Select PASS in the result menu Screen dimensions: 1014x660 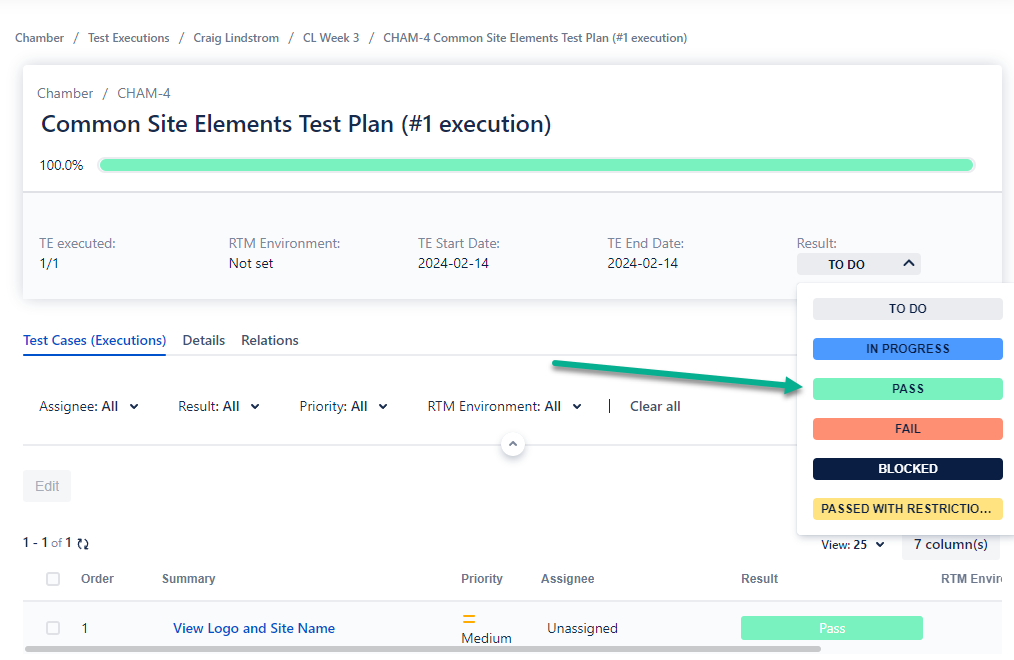click(x=907, y=389)
